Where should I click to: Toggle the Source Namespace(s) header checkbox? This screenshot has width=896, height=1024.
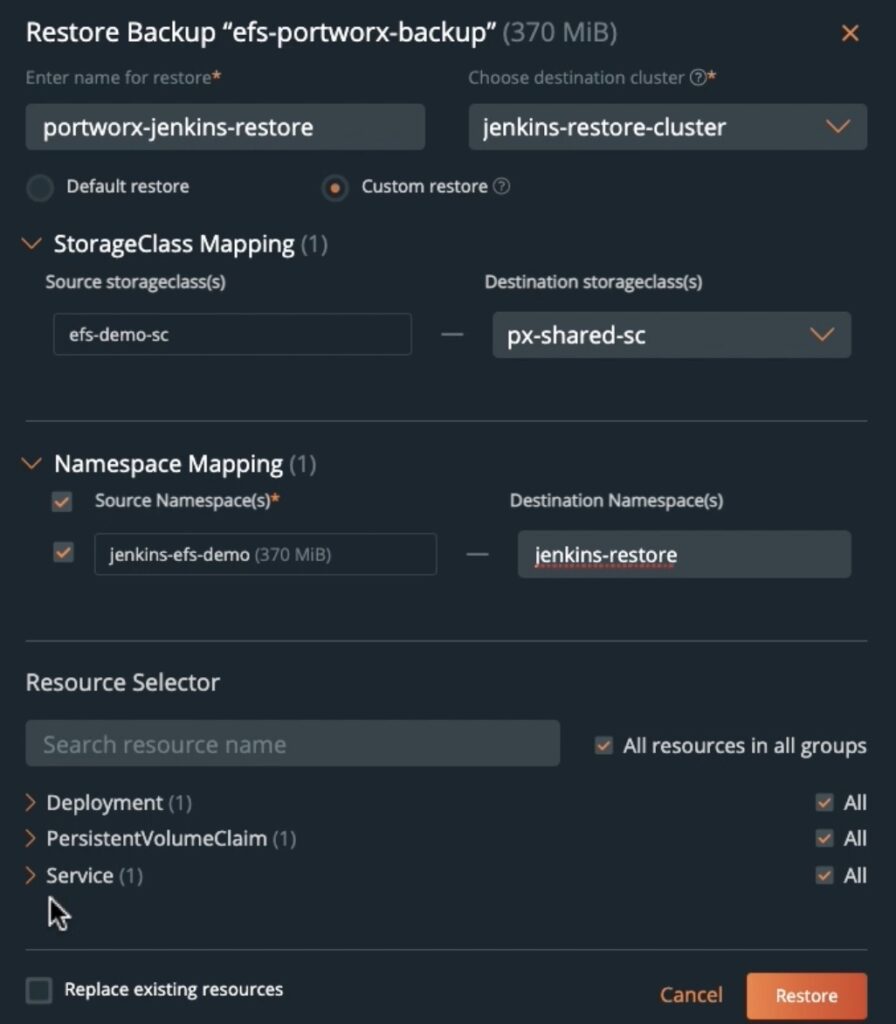62,502
